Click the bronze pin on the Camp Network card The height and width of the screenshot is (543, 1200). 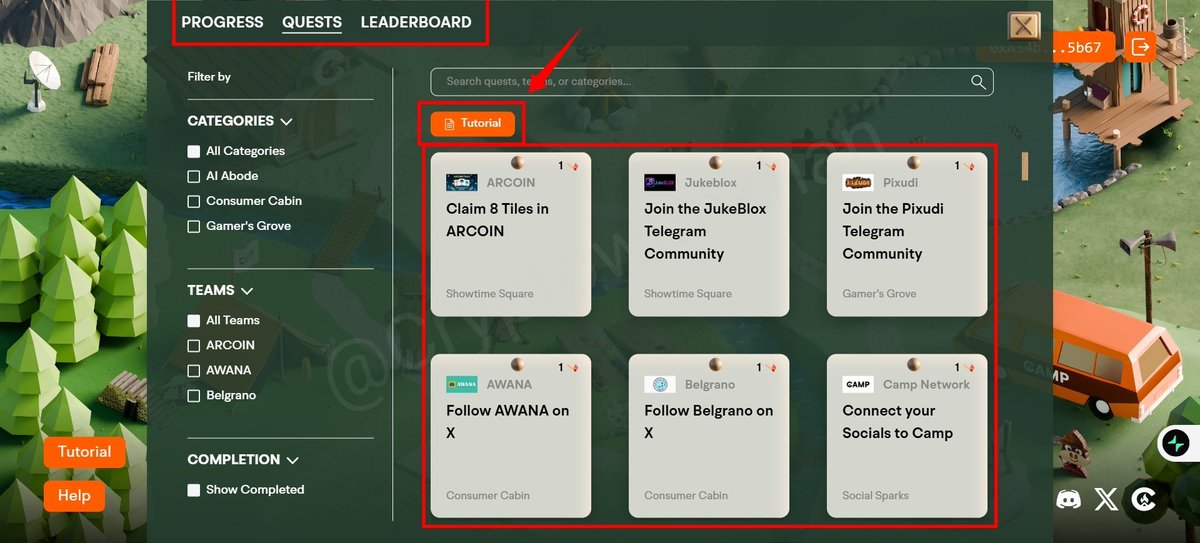914,364
